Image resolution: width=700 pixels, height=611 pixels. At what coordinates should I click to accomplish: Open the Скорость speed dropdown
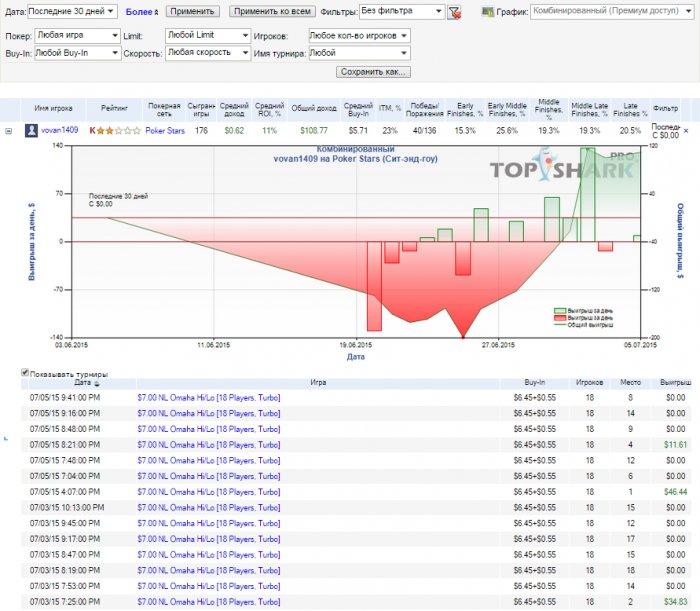207,53
